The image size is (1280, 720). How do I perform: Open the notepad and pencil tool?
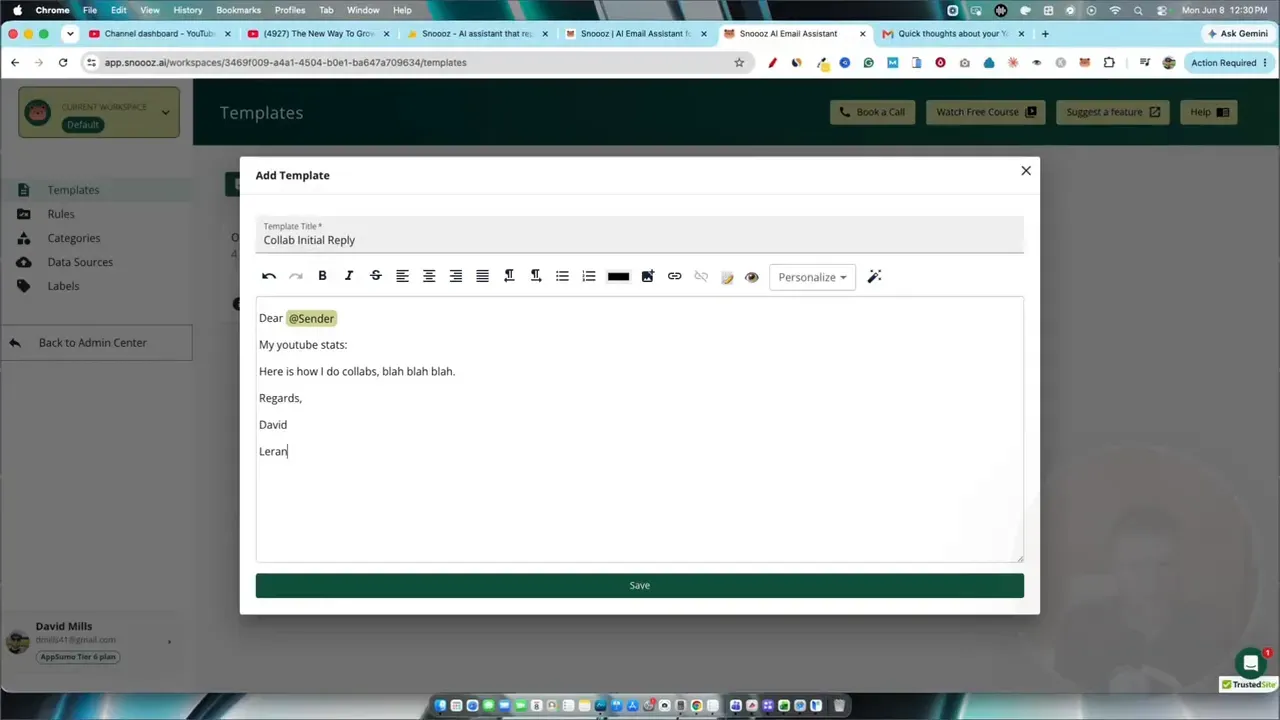click(727, 277)
